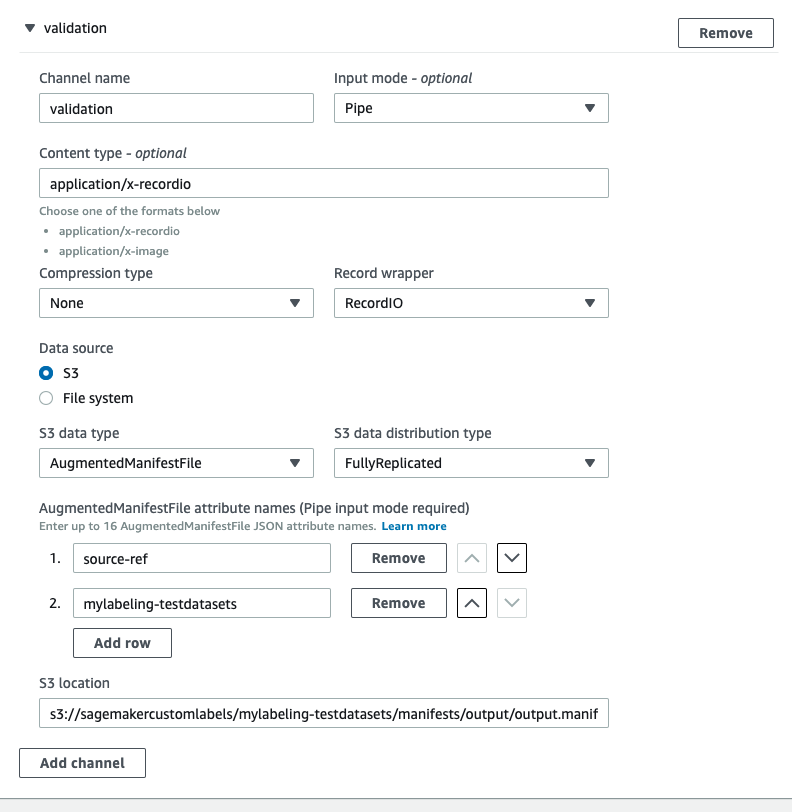Click Add channel button
This screenshot has width=792, height=812.
coord(82,763)
